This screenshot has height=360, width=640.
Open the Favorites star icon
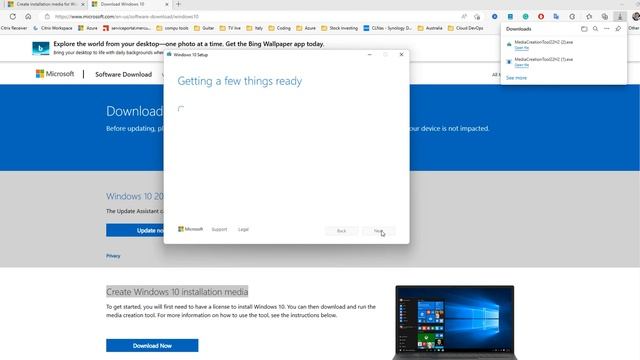589,17
